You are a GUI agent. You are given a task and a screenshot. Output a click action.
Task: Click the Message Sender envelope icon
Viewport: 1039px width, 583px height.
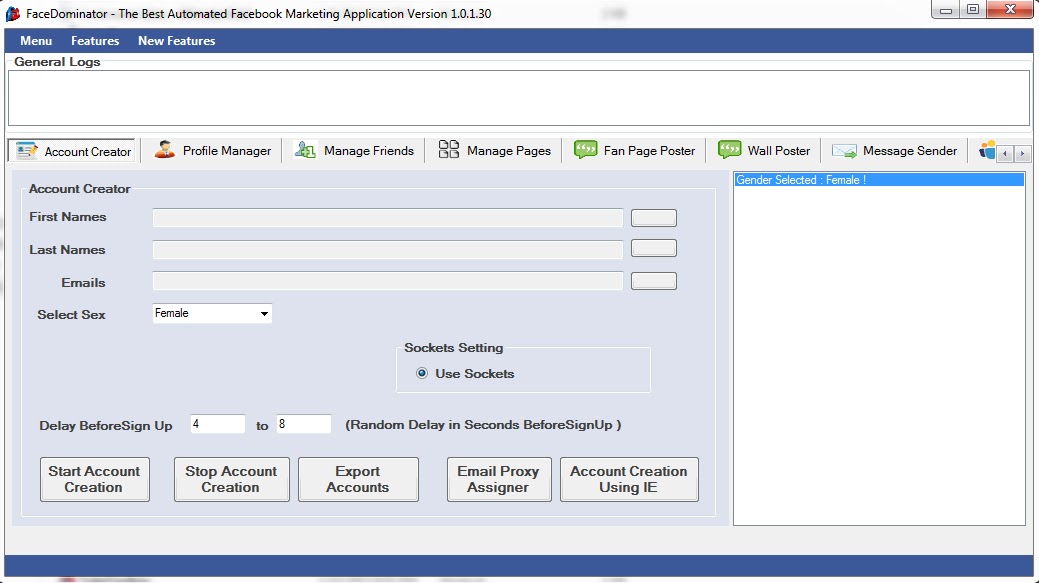tap(844, 150)
